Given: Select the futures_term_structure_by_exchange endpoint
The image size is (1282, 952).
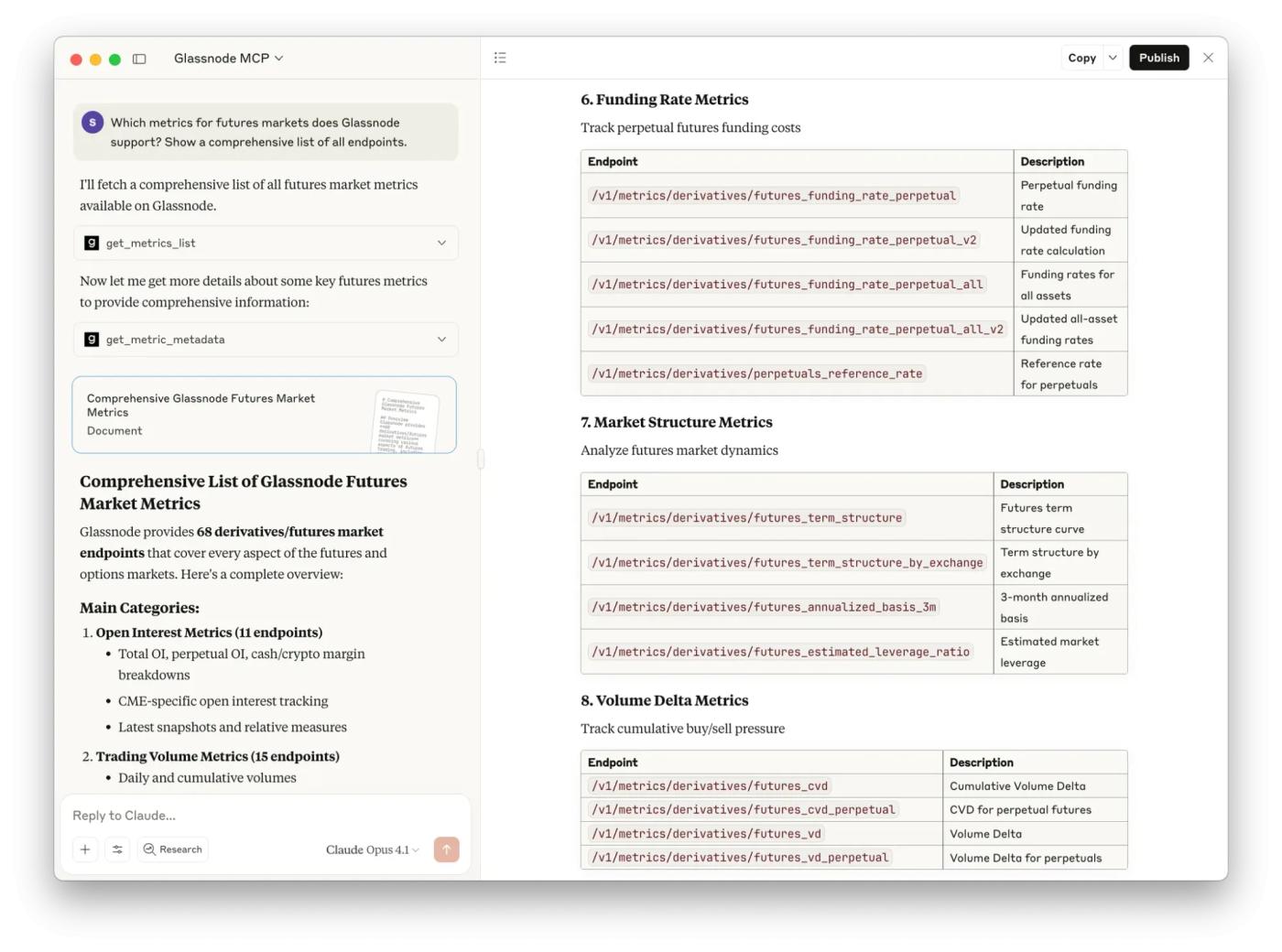Looking at the screenshot, I should click(788, 563).
